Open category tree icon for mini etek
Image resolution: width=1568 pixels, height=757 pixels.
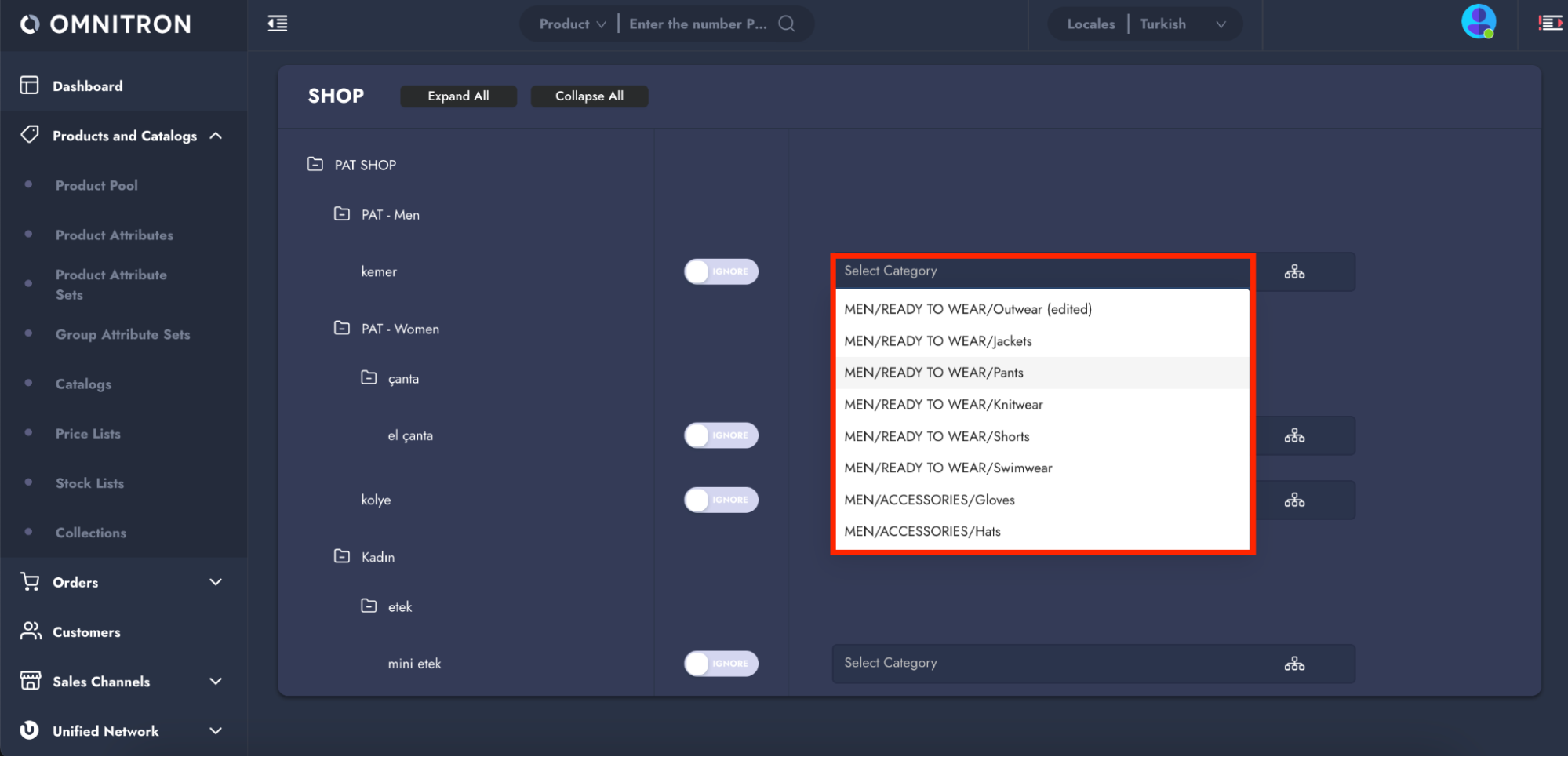(x=1294, y=664)
